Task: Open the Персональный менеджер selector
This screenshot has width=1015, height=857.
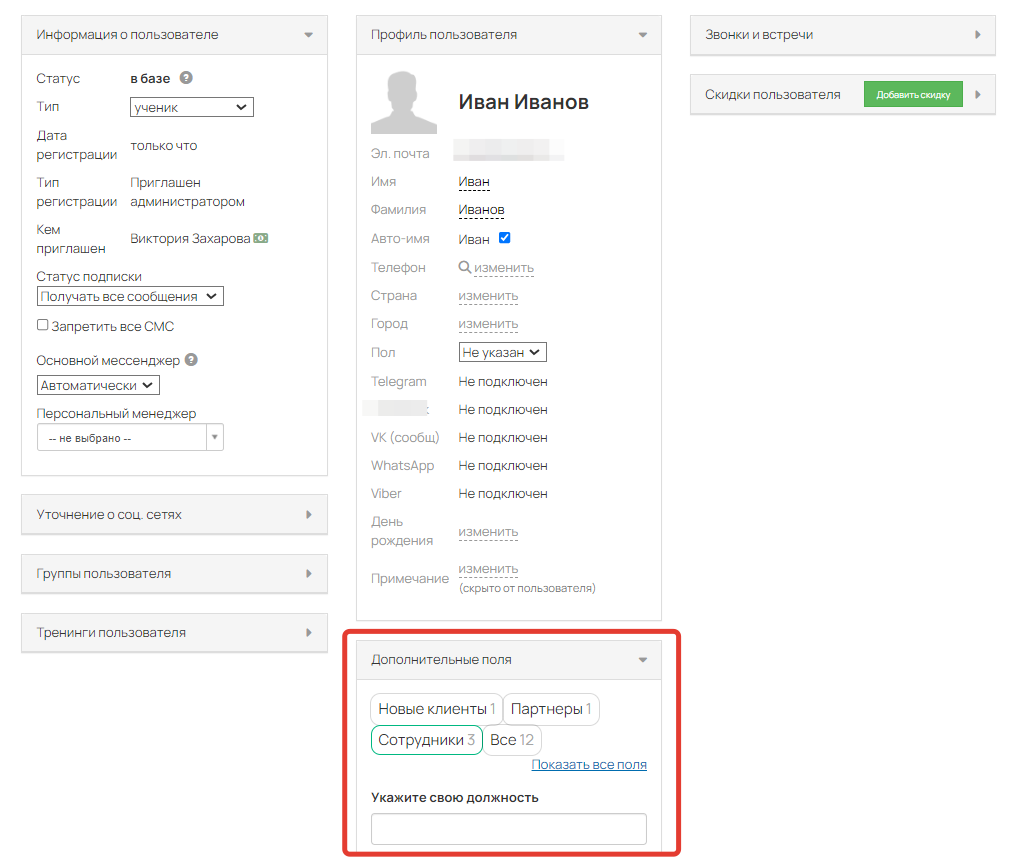Action: point(130,438)
